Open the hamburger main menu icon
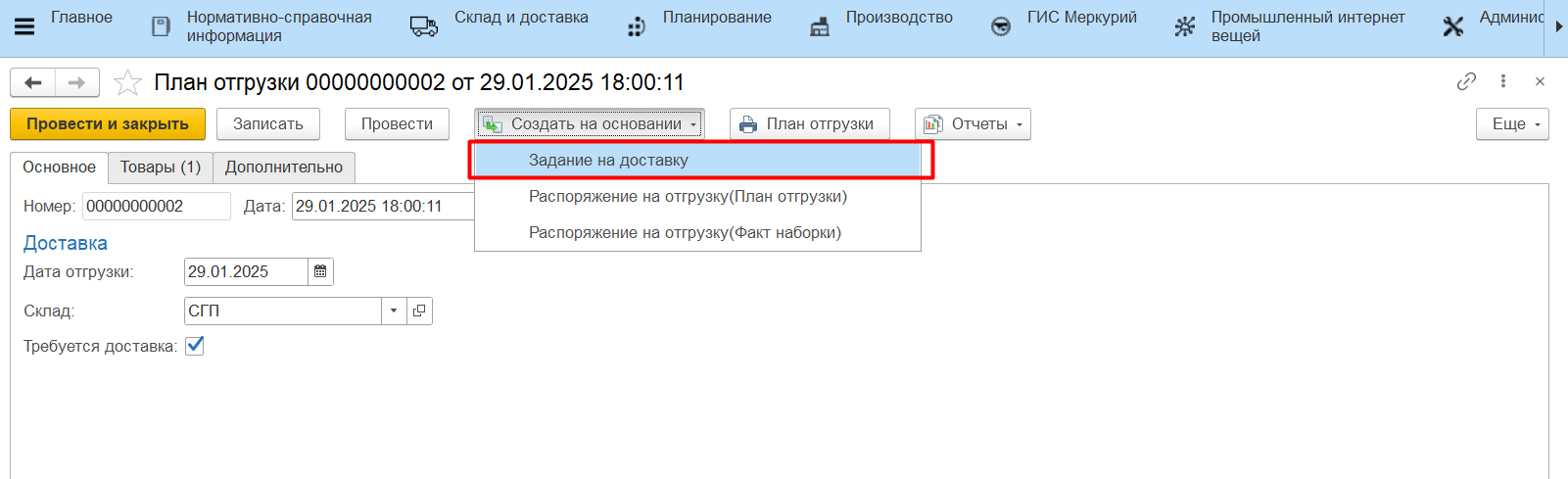This screenshot has width=1568, height=479. [x=24, y=26]
